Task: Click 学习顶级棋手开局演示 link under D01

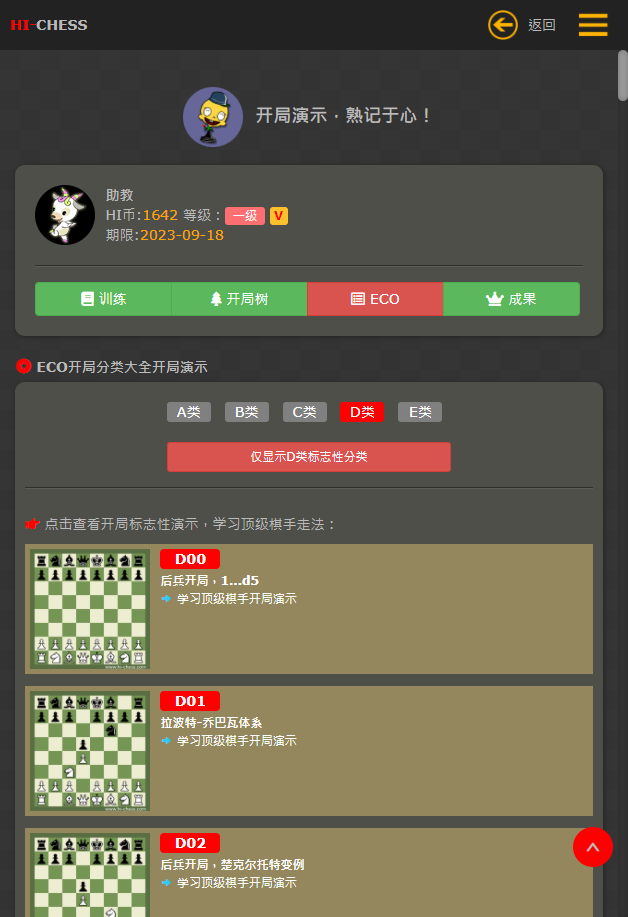Action: point(236,740)
